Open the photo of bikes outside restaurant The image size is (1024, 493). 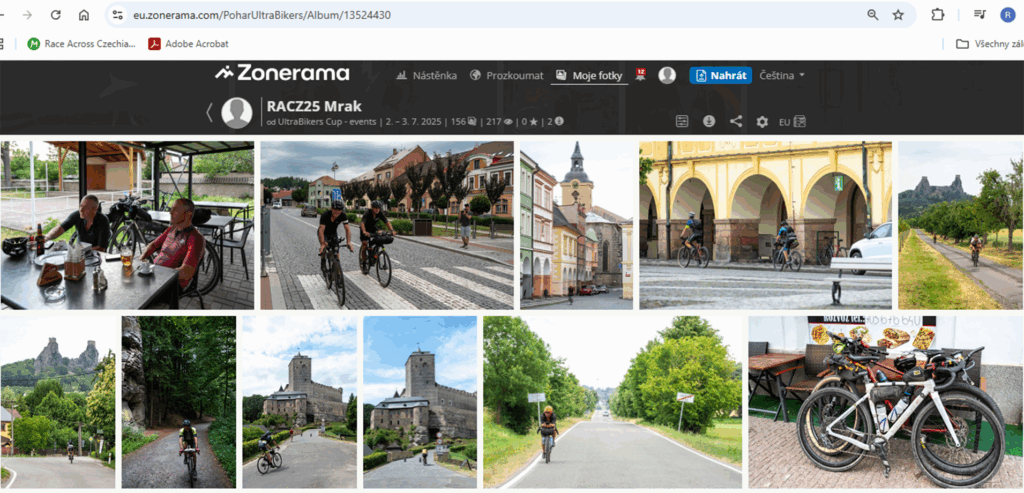click(x=885, y=402)
